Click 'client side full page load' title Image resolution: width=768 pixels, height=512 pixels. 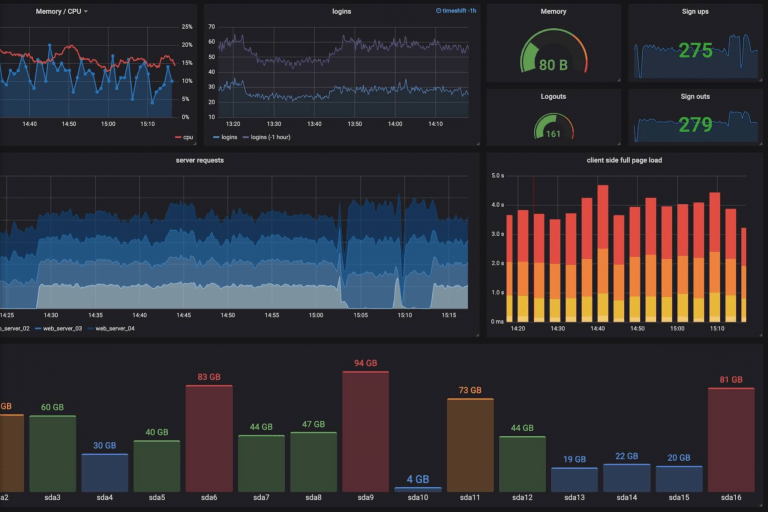click(x=624, y=160)
